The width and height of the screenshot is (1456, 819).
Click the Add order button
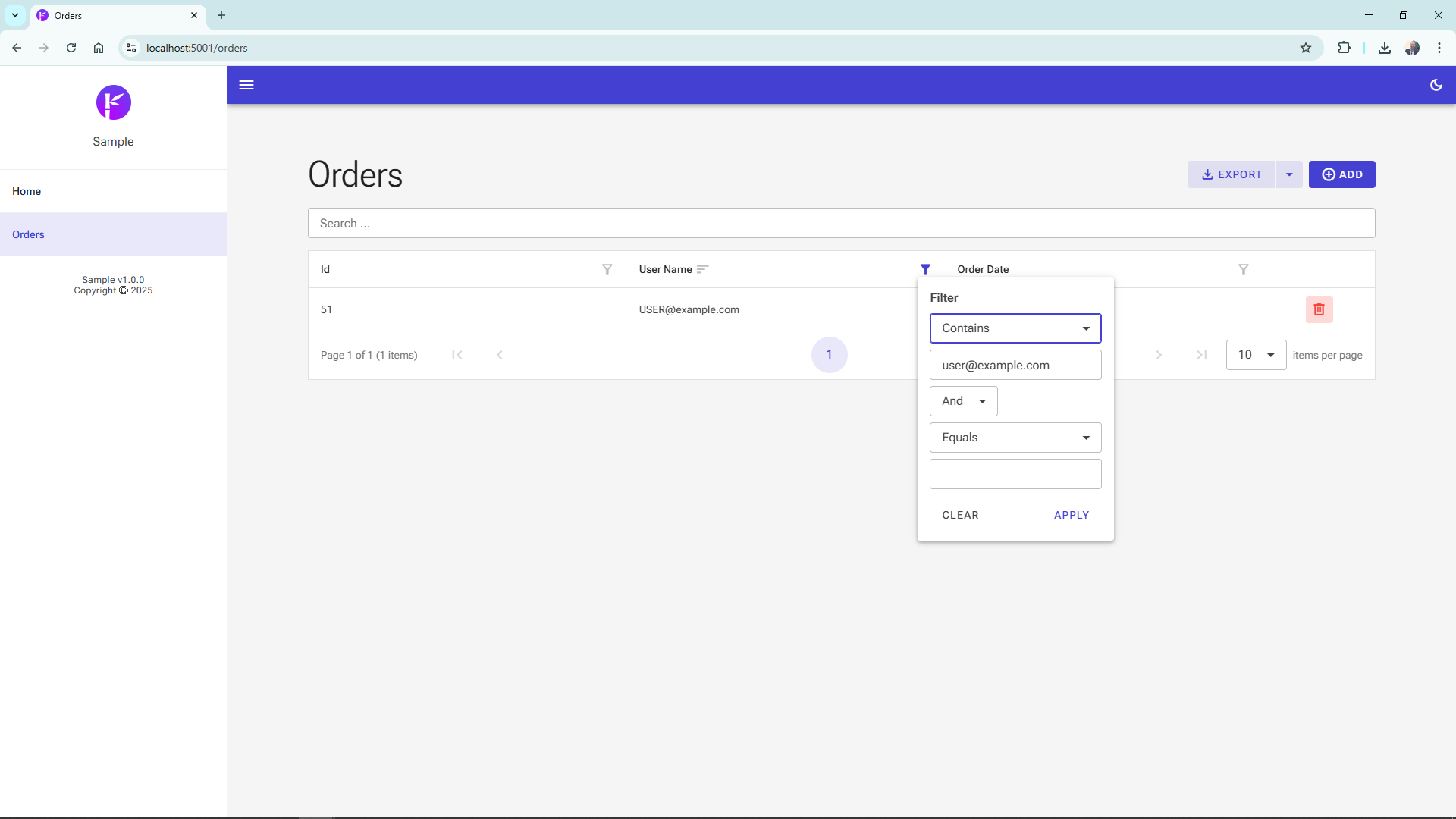click(x=1341, y=174)
